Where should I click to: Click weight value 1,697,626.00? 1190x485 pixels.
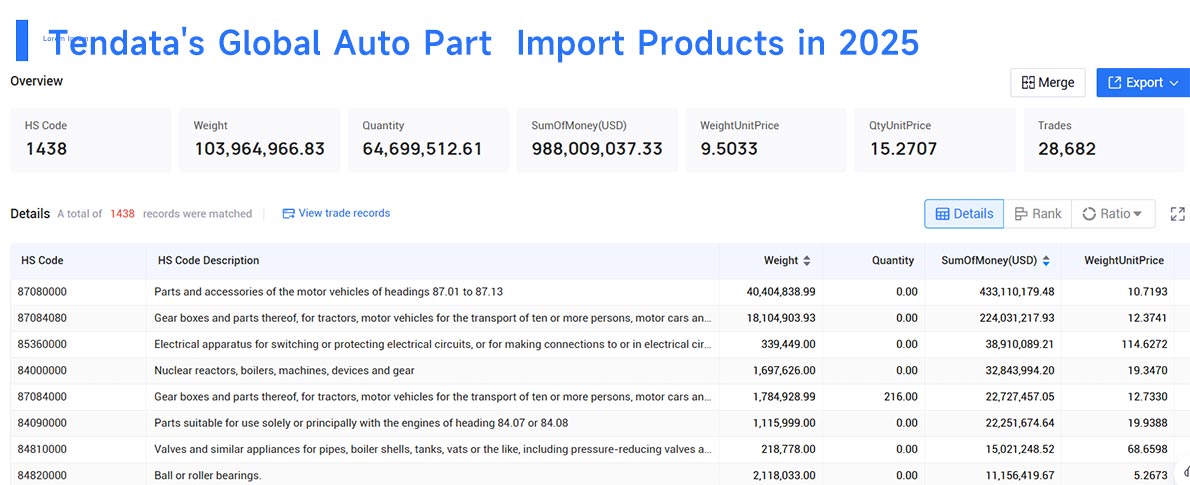click(785, 370)
